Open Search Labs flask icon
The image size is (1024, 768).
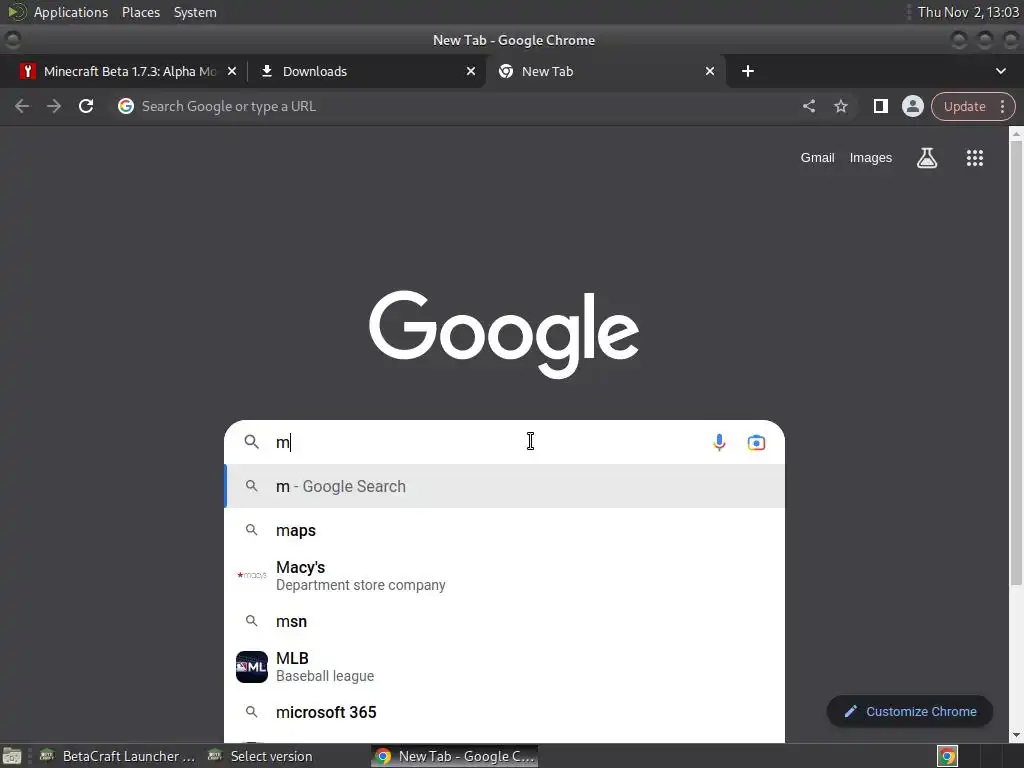point(927,158)
